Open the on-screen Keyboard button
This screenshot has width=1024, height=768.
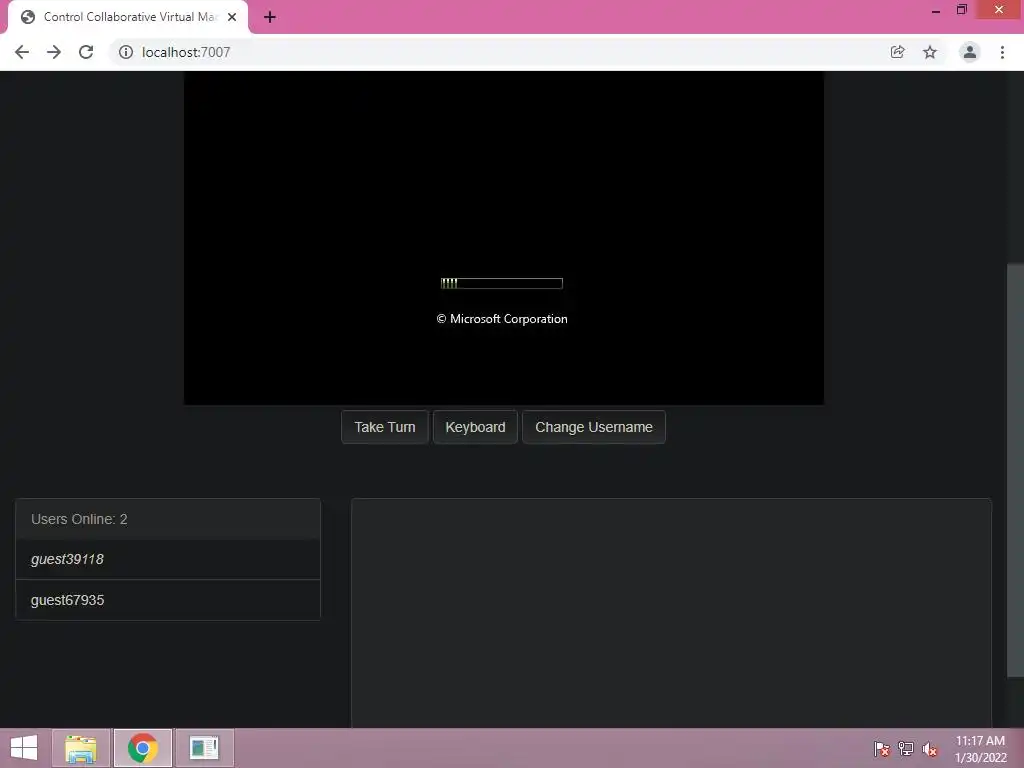(475, 427)
